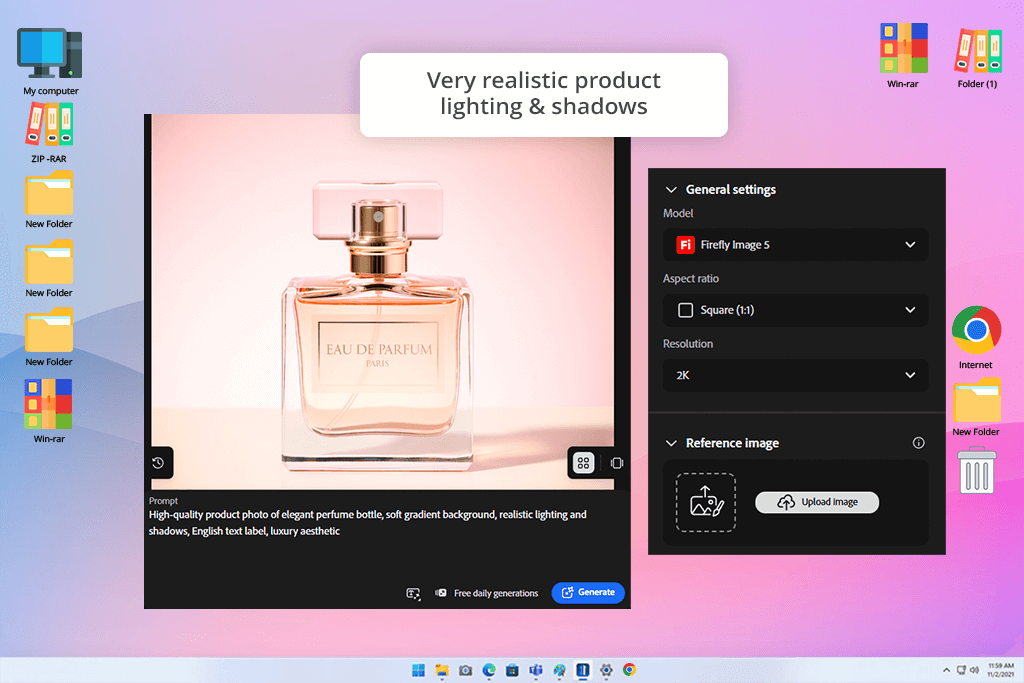1024x683 pixels.
Task: Switch to single image carousel view
Action: (616, 463)
